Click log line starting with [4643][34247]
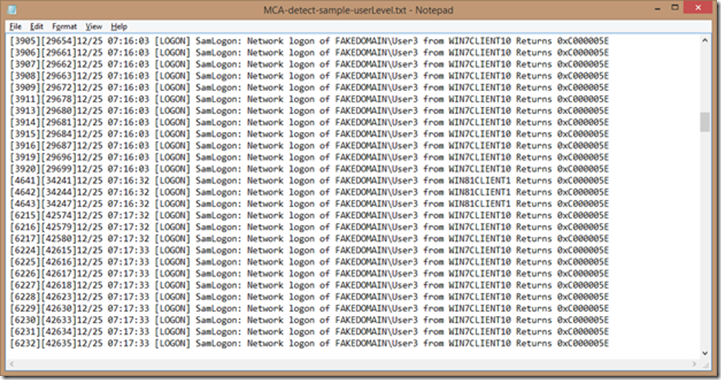 309,204
